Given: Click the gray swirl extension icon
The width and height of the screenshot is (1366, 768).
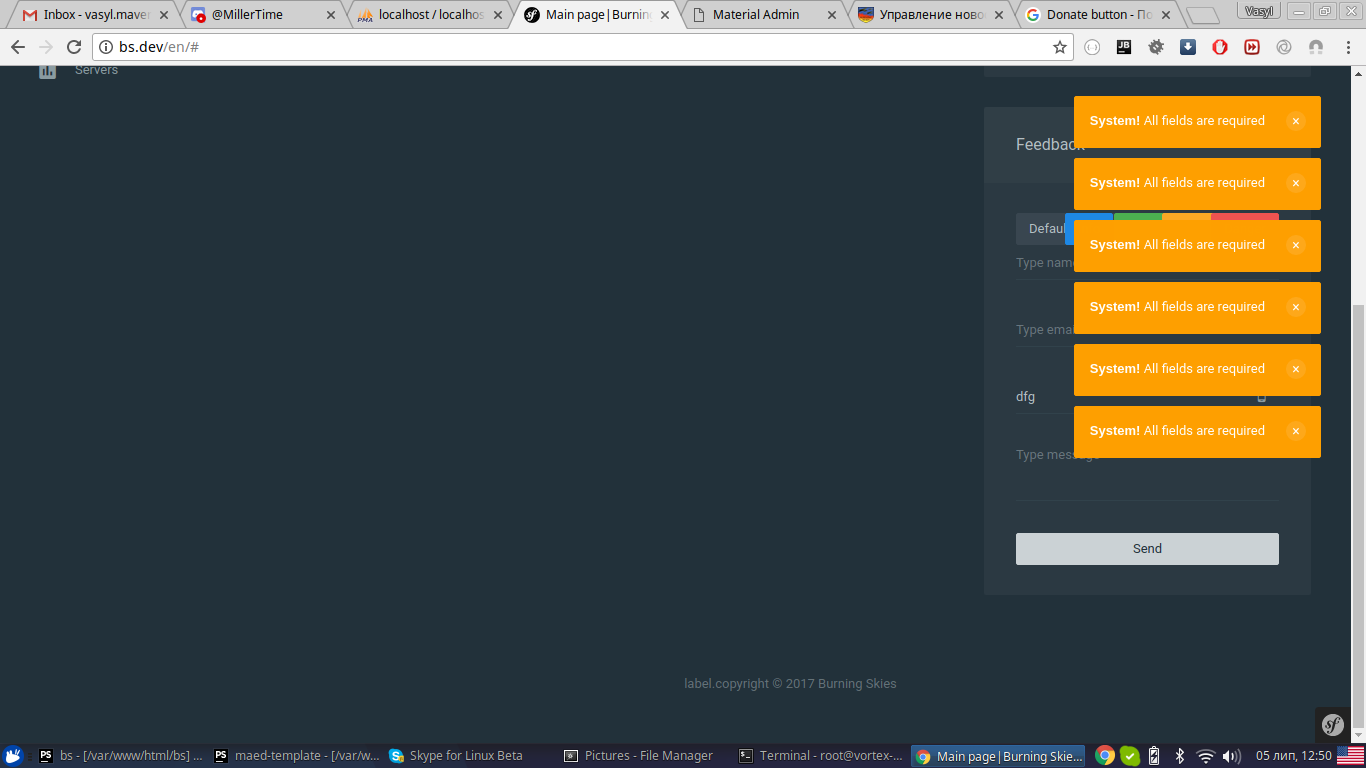Looking at the screenshot, I should (1284, 47).
